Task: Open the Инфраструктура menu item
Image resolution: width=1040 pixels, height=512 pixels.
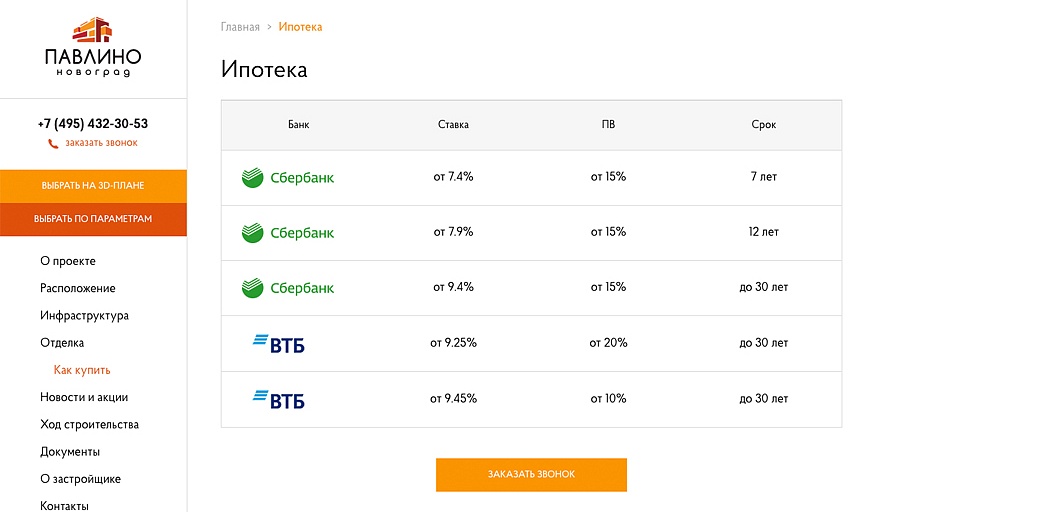Action: tap(84, 316)
